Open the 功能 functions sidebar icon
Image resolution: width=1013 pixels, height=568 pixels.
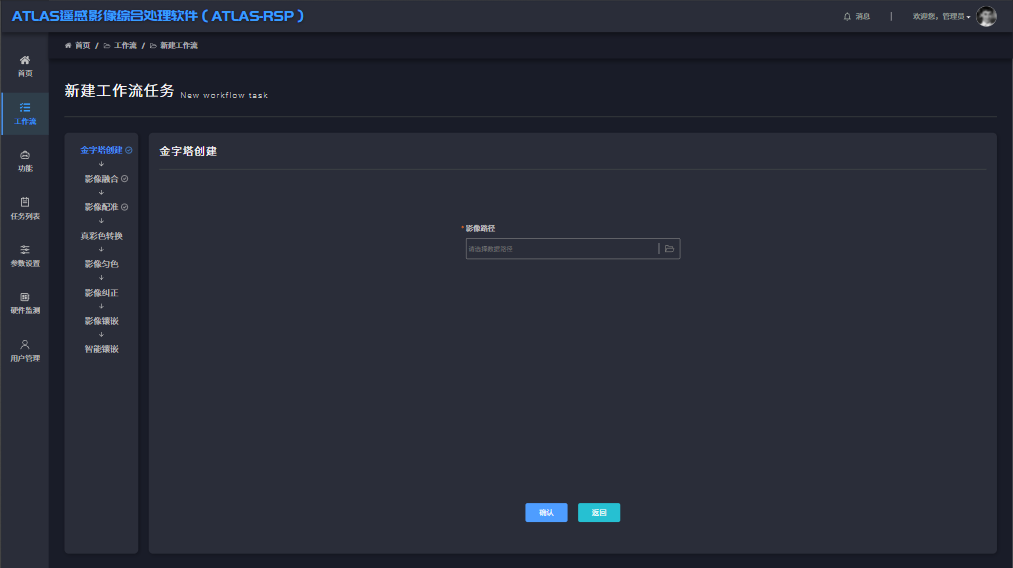(x=25, y=155)
